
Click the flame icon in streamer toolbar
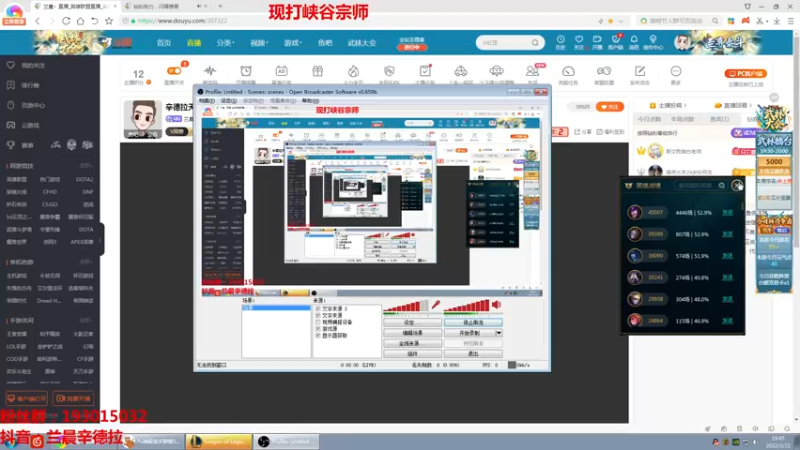tap(353, 71)
